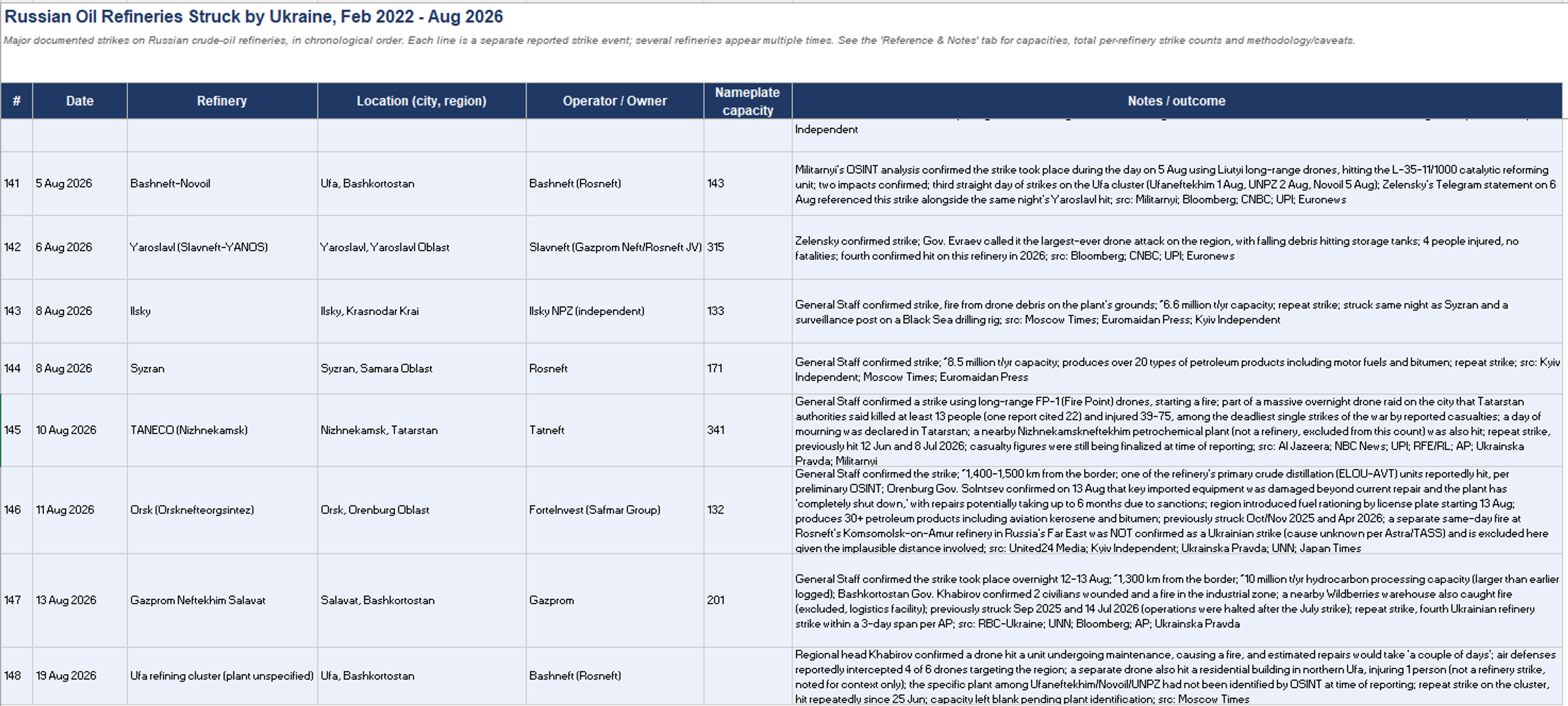Viewport: 1568px width, 706px height.
Task: Click the date cell '6 Aug 2026'
Action: (80, 247)
